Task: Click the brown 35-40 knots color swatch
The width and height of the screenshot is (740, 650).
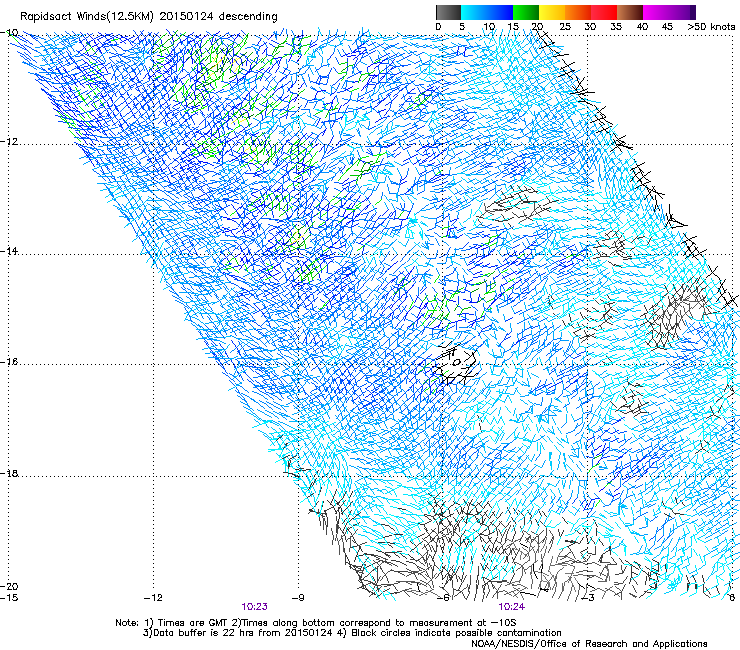Action: [630, 12]
